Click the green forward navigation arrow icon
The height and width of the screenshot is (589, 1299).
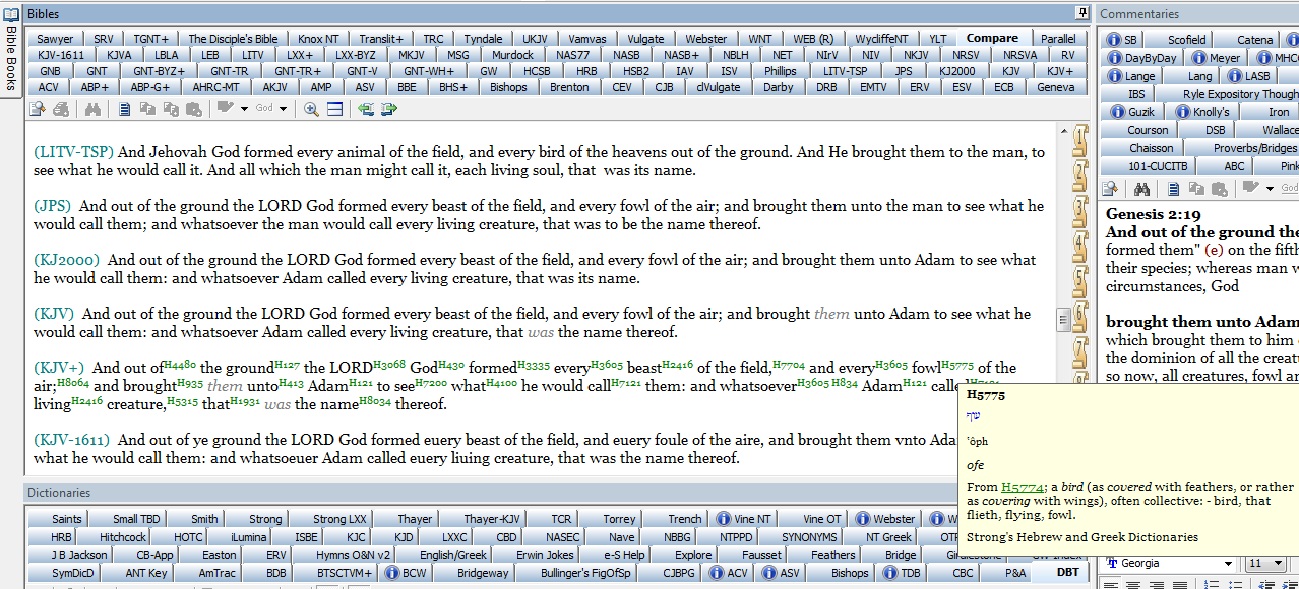coord(388,109)
